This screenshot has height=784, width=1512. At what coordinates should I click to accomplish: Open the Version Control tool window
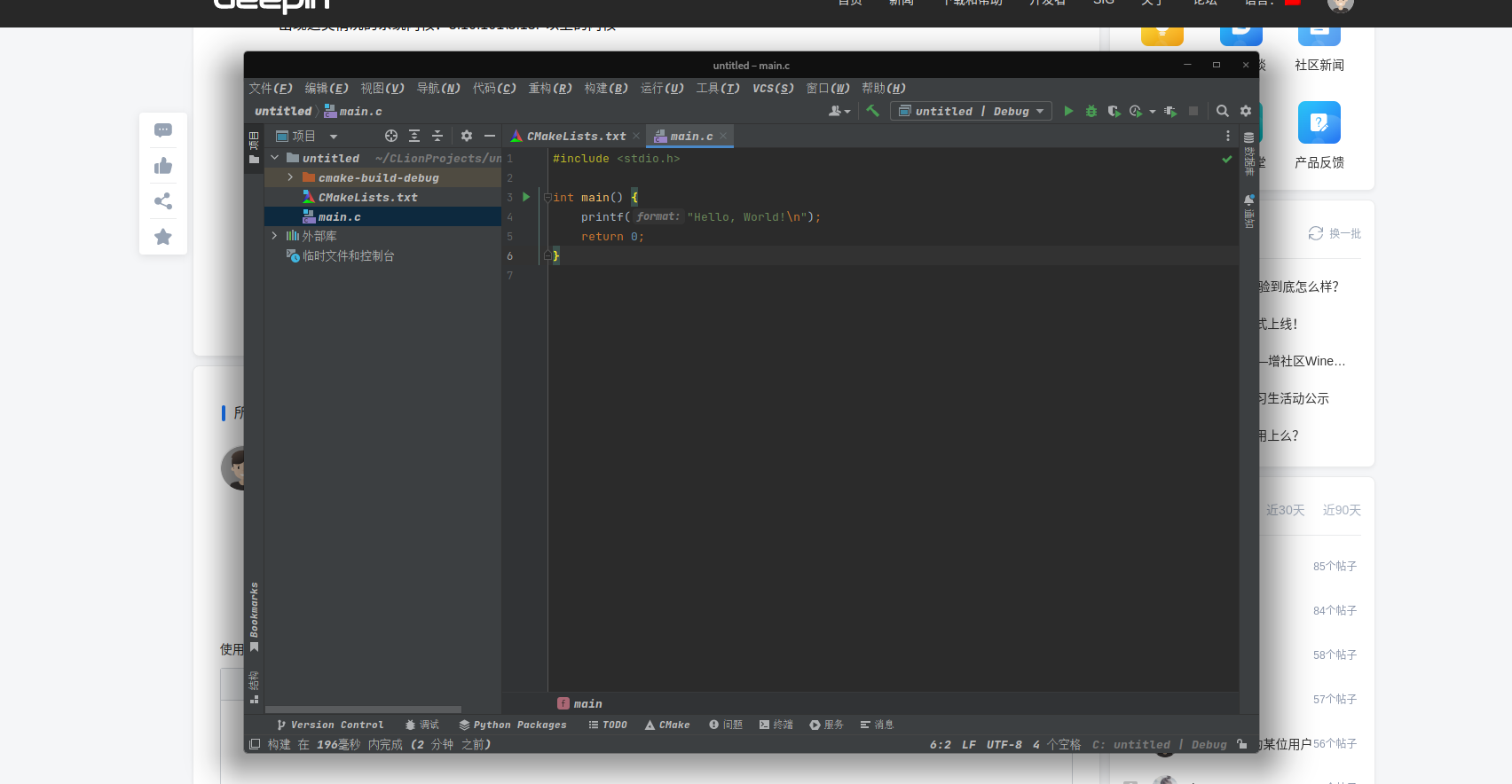pos(330,725)
